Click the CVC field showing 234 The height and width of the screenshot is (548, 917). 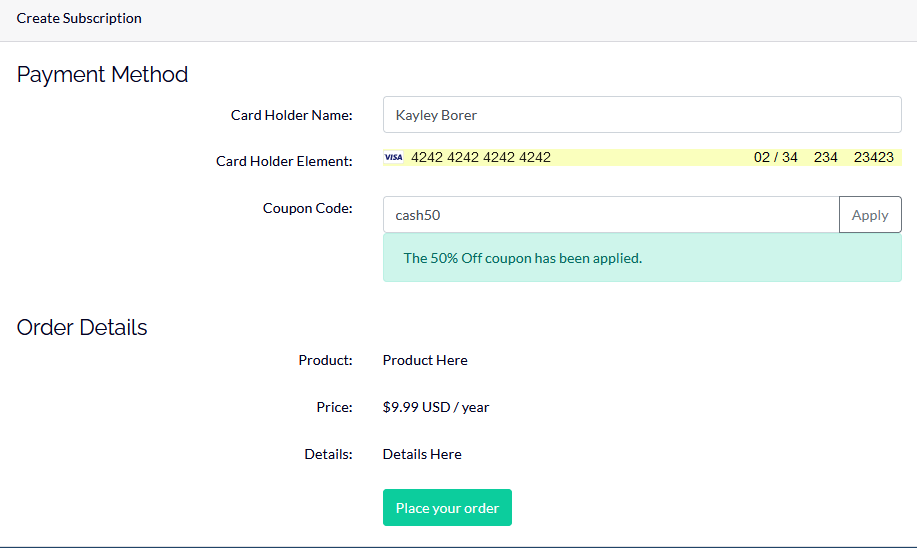(825, 157)
